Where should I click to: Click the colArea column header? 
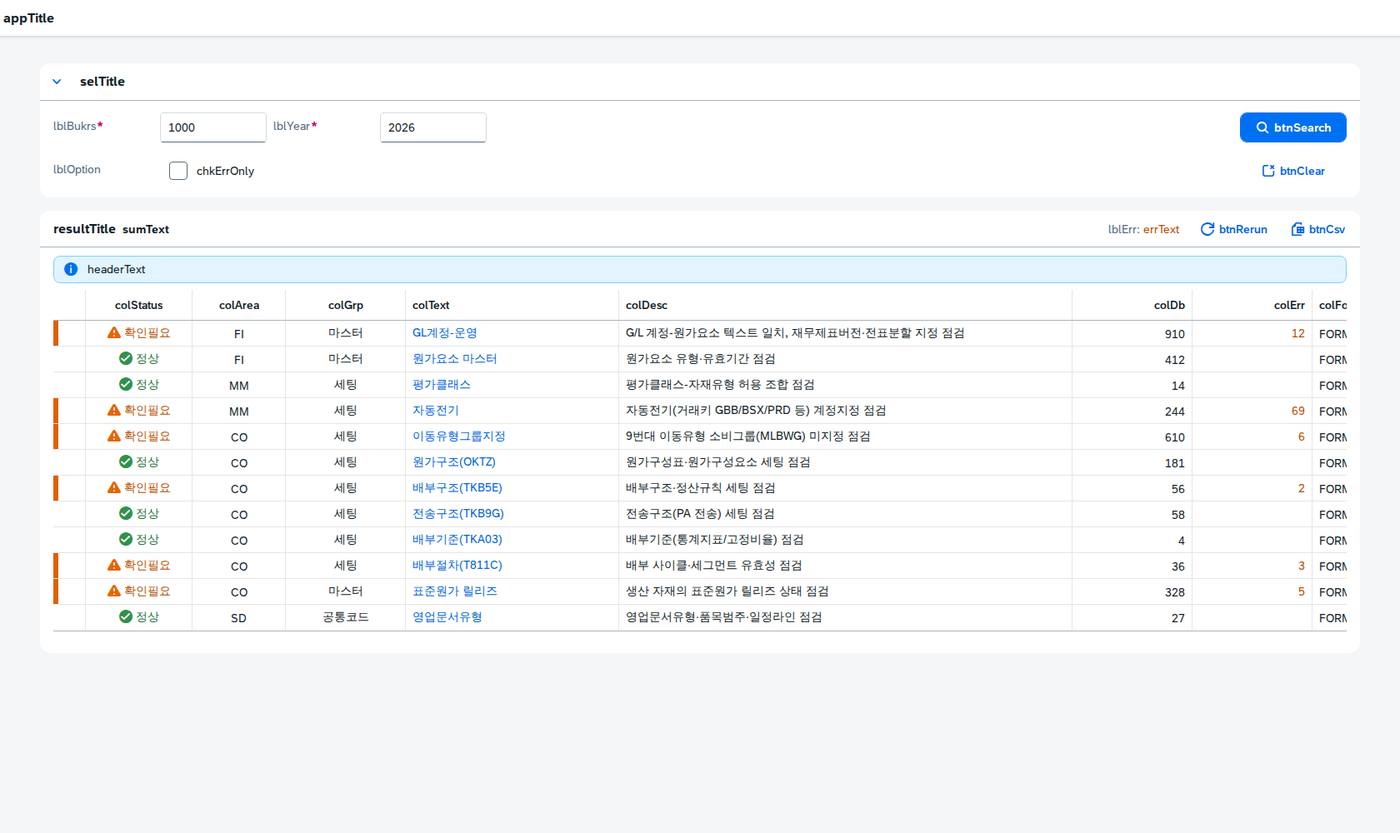coord(239,305)
